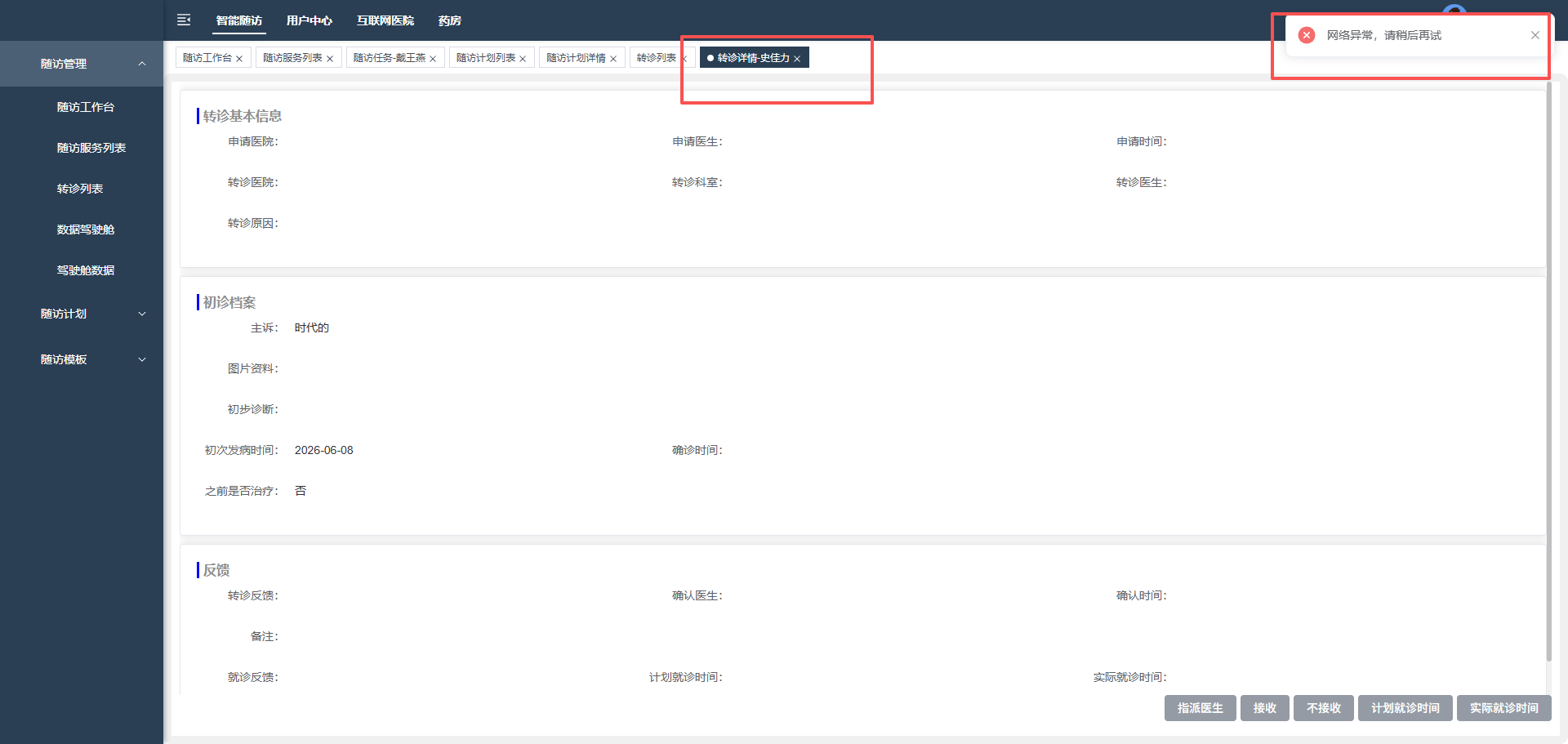This screenshot has height=744, width=1568.
Task: Open the 药房 top menu
Action: click(450, 20)
